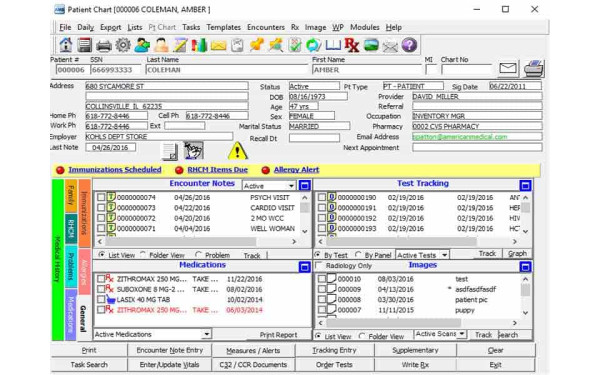This screenshot has height=375, width=600.
Task: Click the Encounter Note Entry button
Action: click(170, 350)
